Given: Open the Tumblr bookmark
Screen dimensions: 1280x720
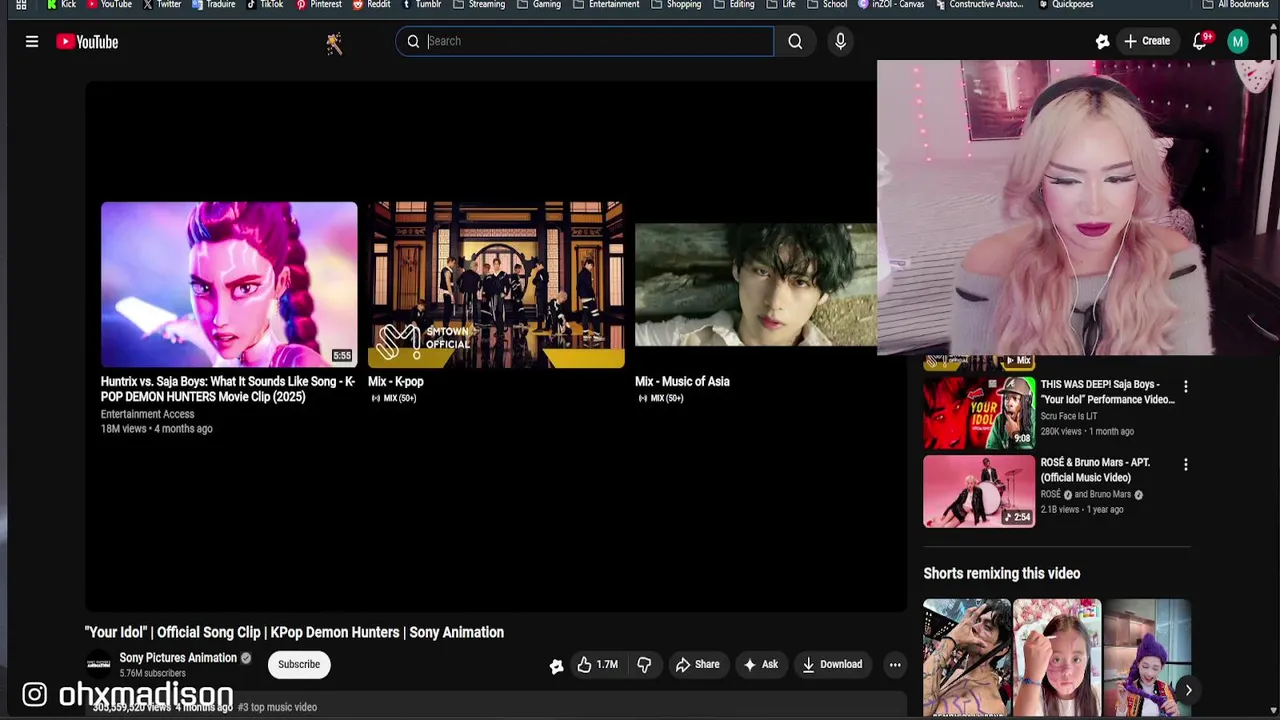Looking at the screenshot, I should 422,5.
